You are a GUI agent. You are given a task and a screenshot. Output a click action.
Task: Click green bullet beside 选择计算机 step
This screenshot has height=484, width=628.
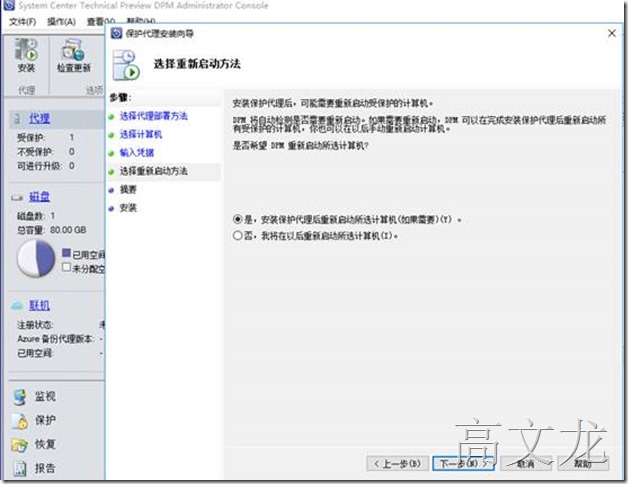click(111, 135)
